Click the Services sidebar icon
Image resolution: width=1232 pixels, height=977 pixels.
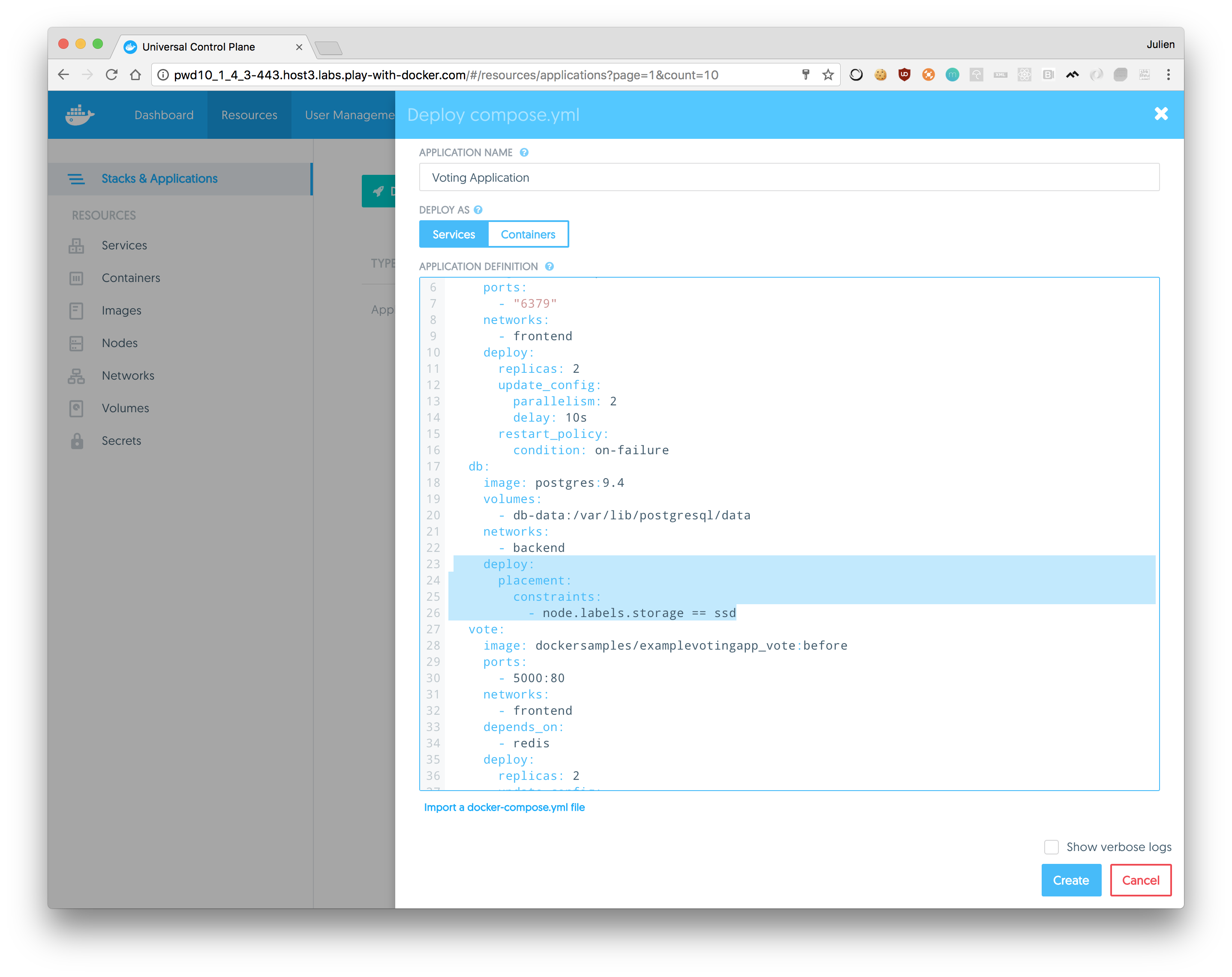[x=76, y=246]
